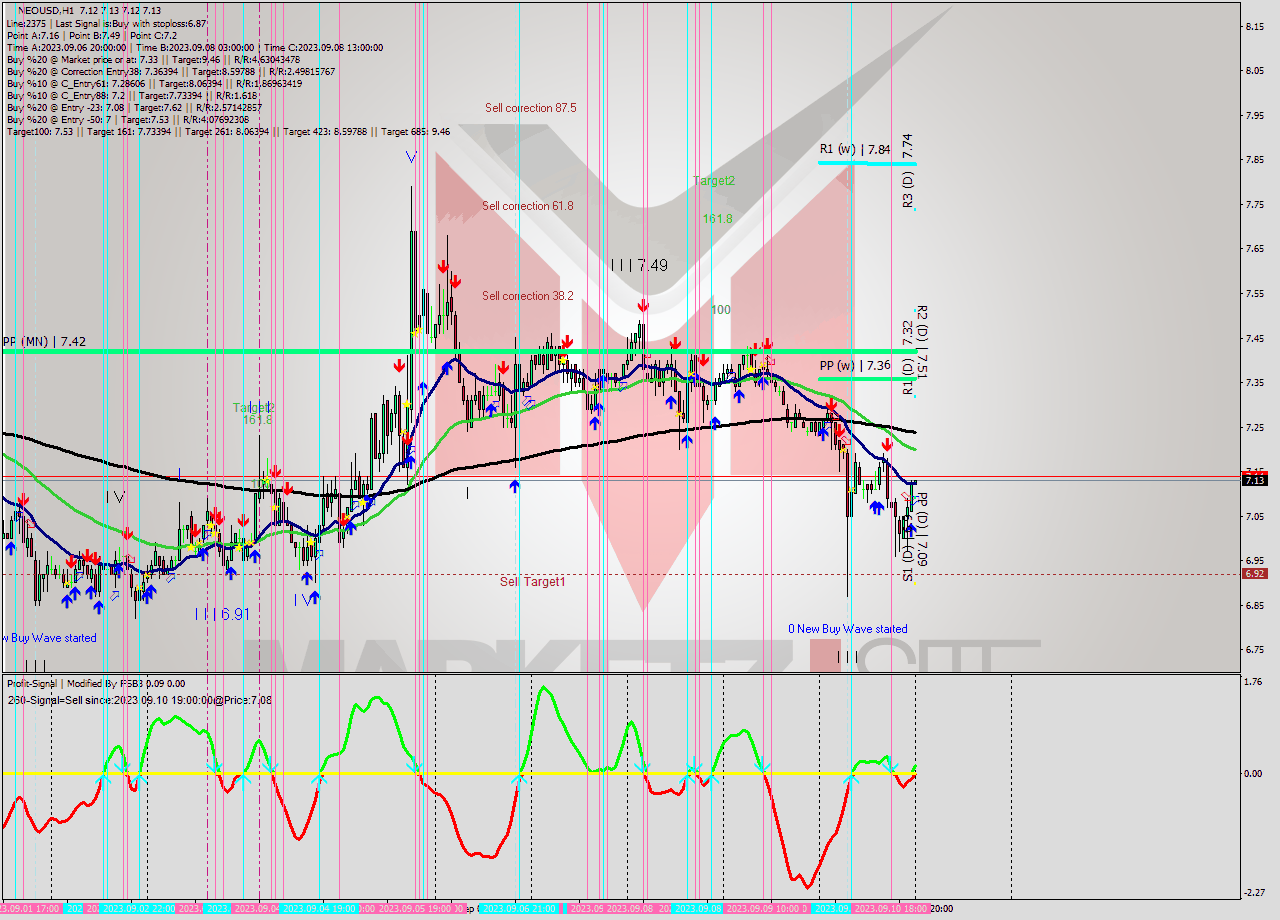Click the '2023.09.06 21:00' time label
Screen dimensions: 1280x920
pos(520,908)
